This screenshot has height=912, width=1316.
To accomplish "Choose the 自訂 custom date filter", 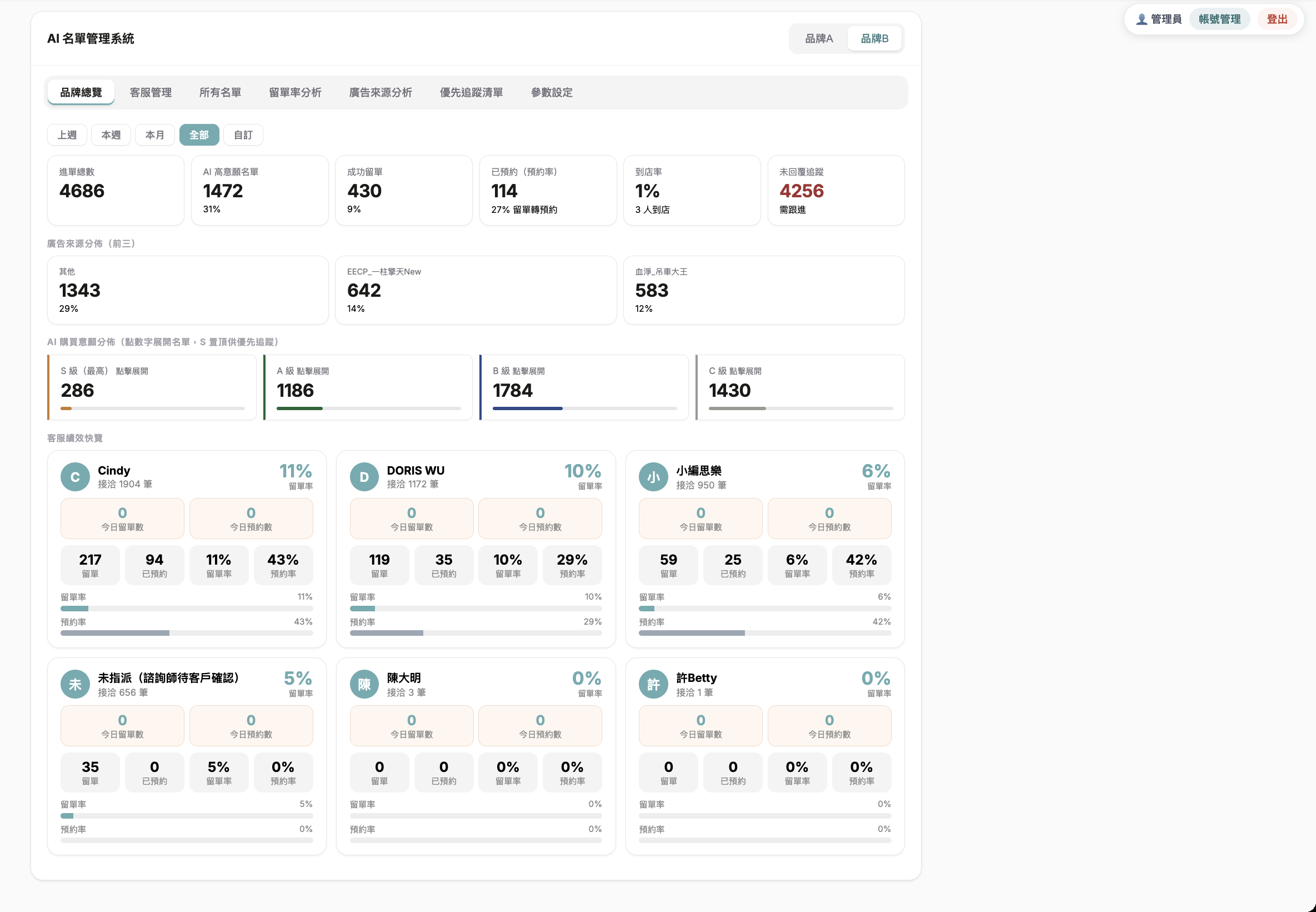I will [243, 135].
